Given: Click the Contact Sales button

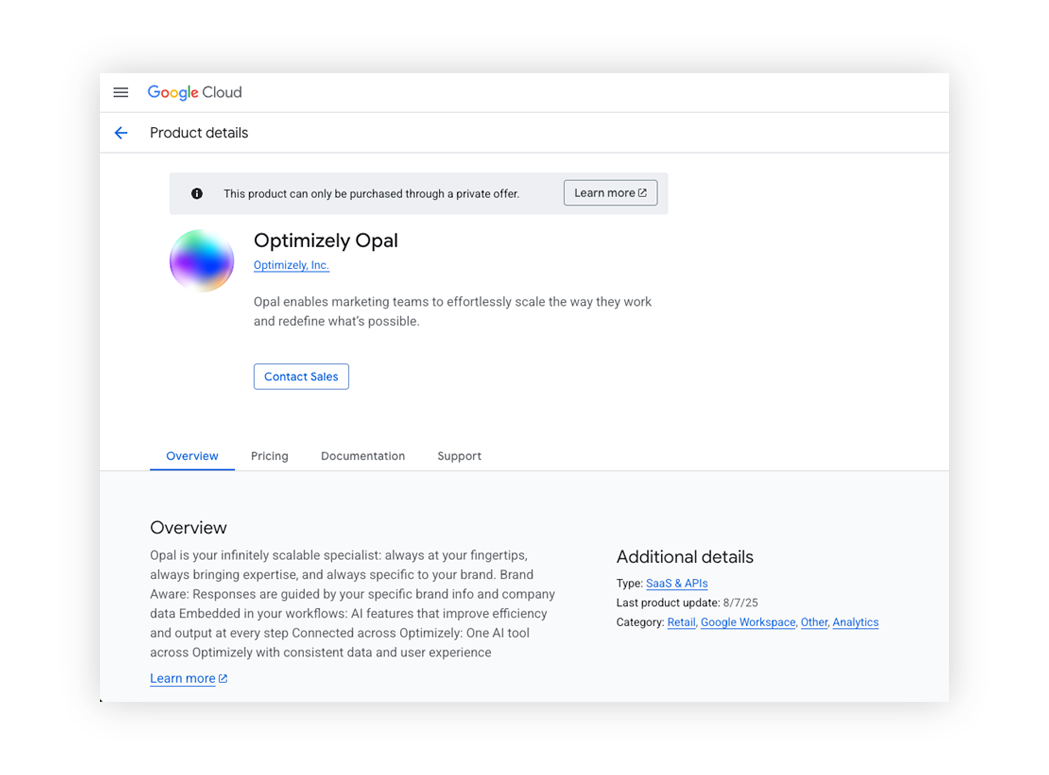Looking at the screenshot, I should 301,377.
